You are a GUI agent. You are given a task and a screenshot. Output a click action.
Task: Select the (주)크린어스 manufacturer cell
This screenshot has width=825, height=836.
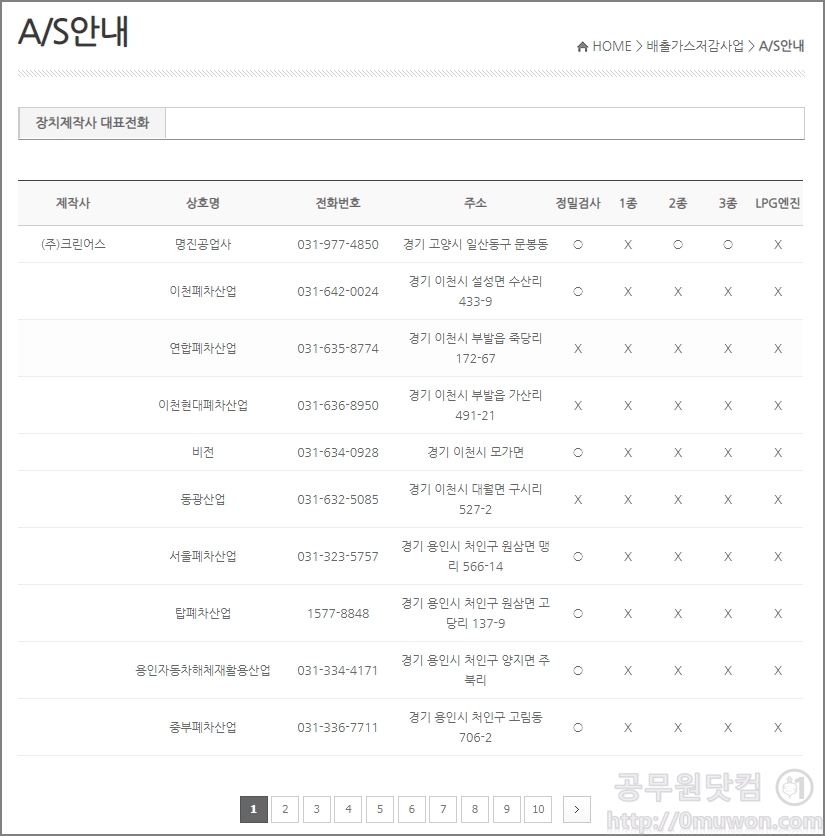tap(73, 244)
